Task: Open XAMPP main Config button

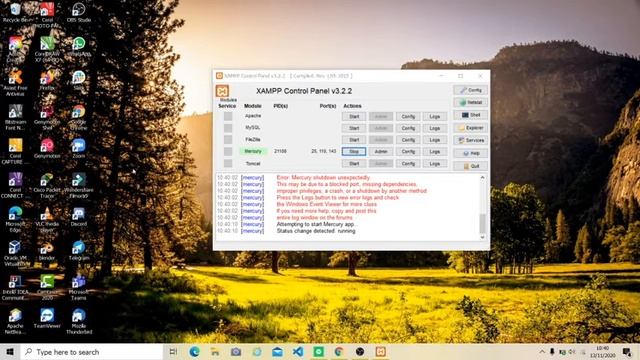Action: click(470, 90)
